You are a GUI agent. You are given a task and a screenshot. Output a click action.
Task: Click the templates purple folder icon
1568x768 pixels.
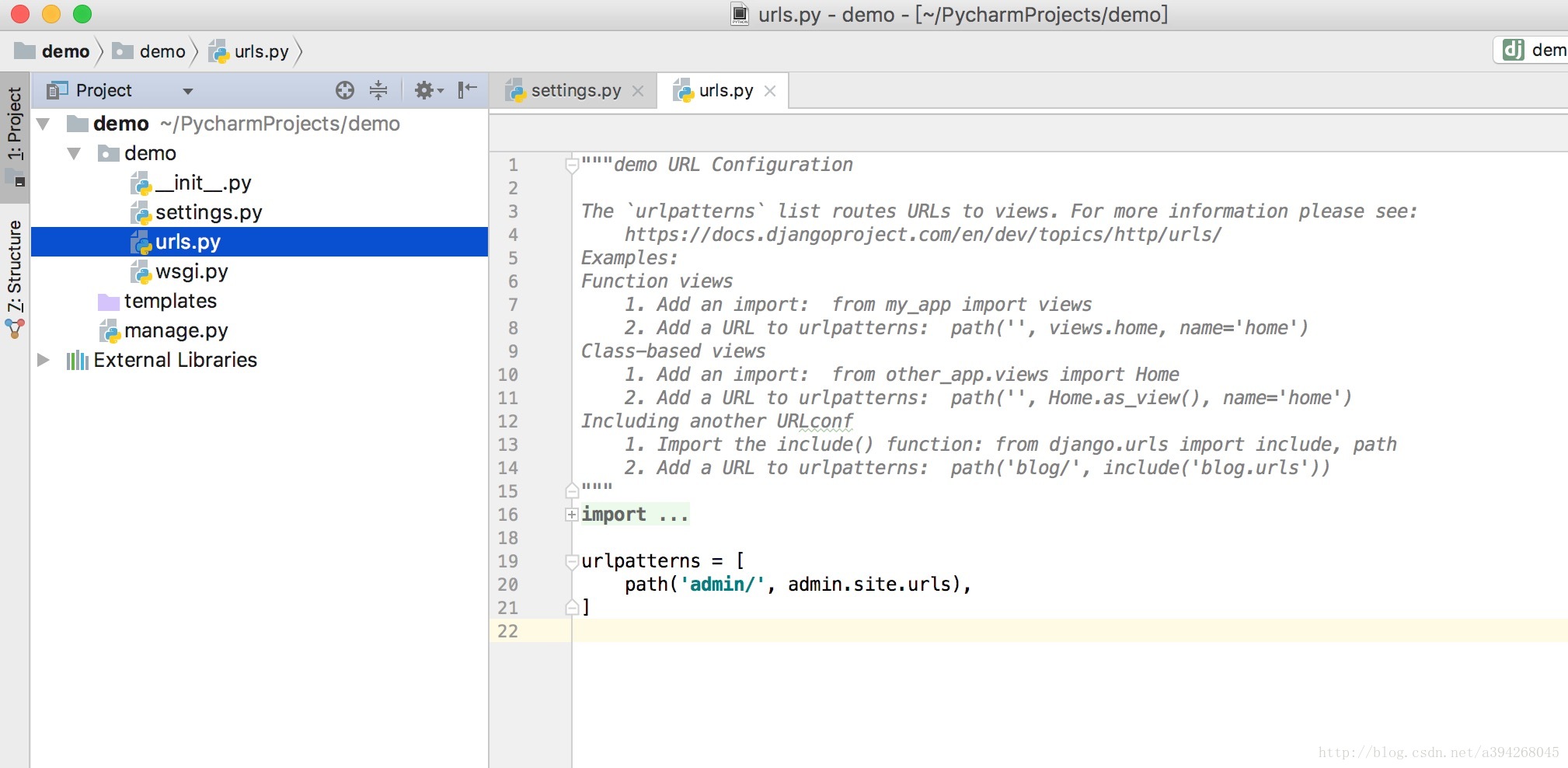(109, 302)
